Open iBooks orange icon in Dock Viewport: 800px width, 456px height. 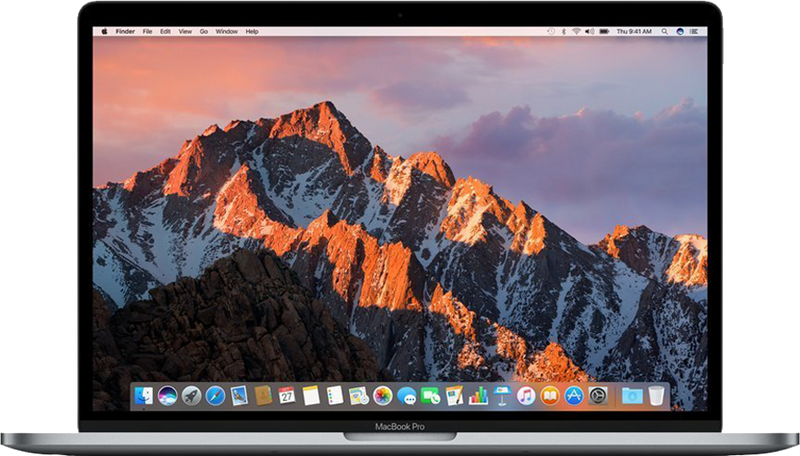(x=550, y=395)
